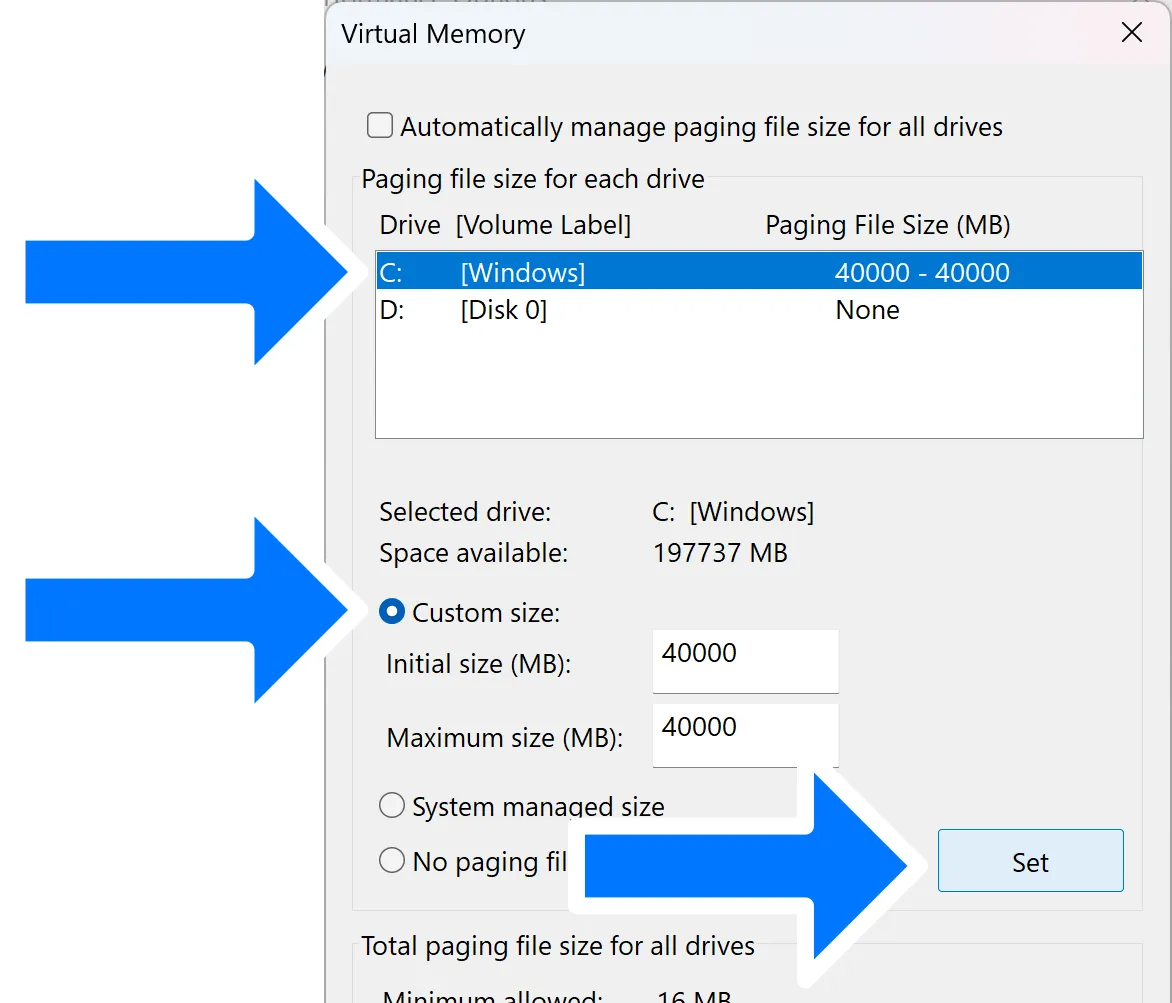
Task: Click the 197737 MB space available value
Action: coord(720,552)
